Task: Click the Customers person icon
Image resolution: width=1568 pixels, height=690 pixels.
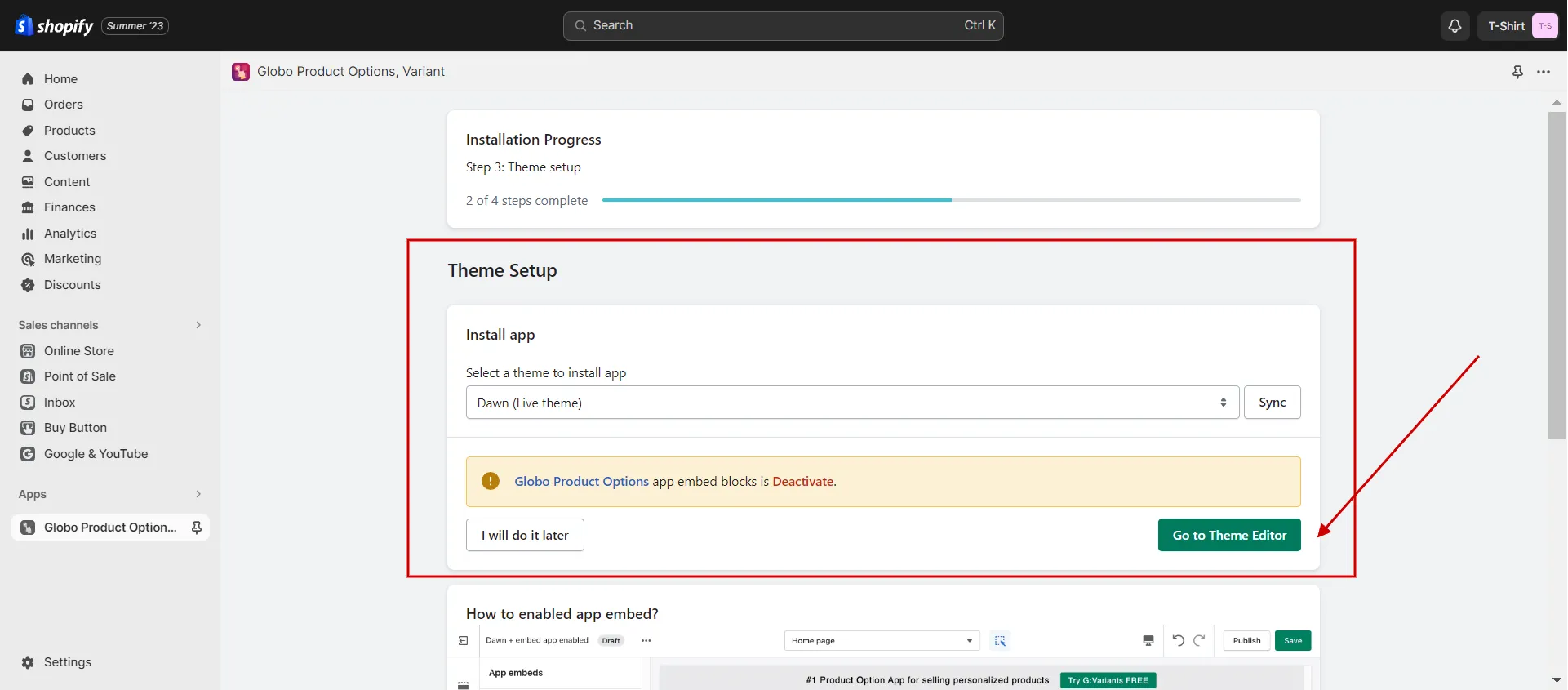Action: pos(28,156)
